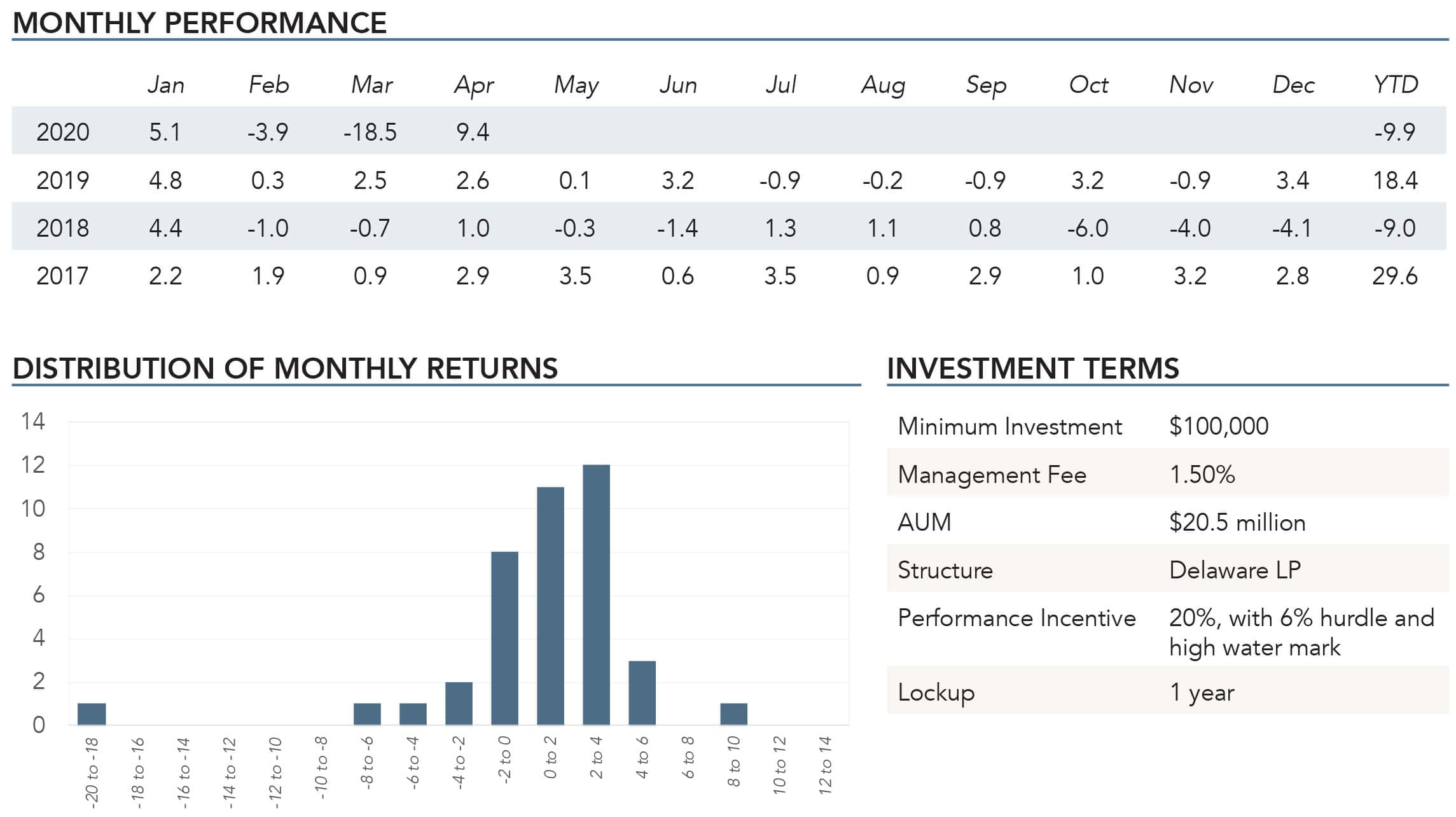Click the 2017 YTD value 29.6
Viewport: 1456px width, 817px height.
[1394, 276]
